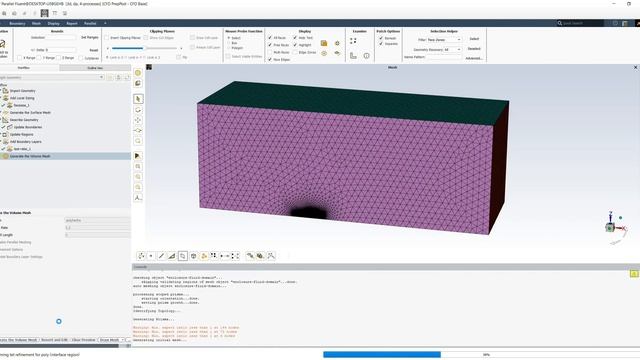
Task: Click the graphics window menu icon top-left of viewport
Action: pyautogui.click(x=149, y=67)
